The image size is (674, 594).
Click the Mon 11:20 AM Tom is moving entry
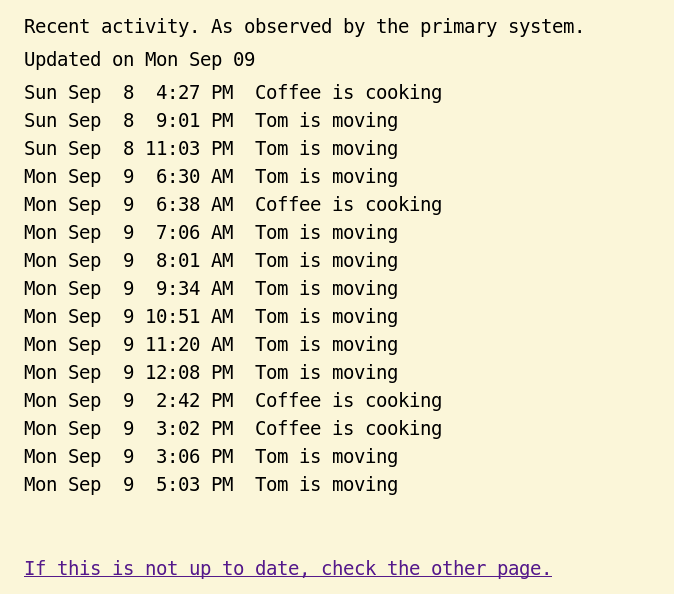[210, 345]
